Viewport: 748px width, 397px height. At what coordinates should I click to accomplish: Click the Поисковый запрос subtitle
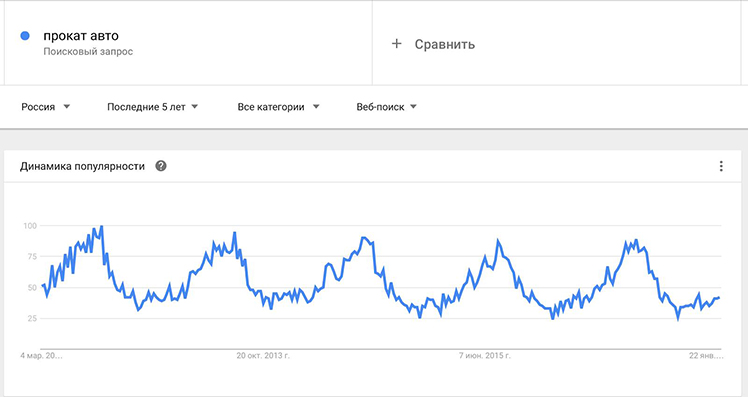coord(88,52)
